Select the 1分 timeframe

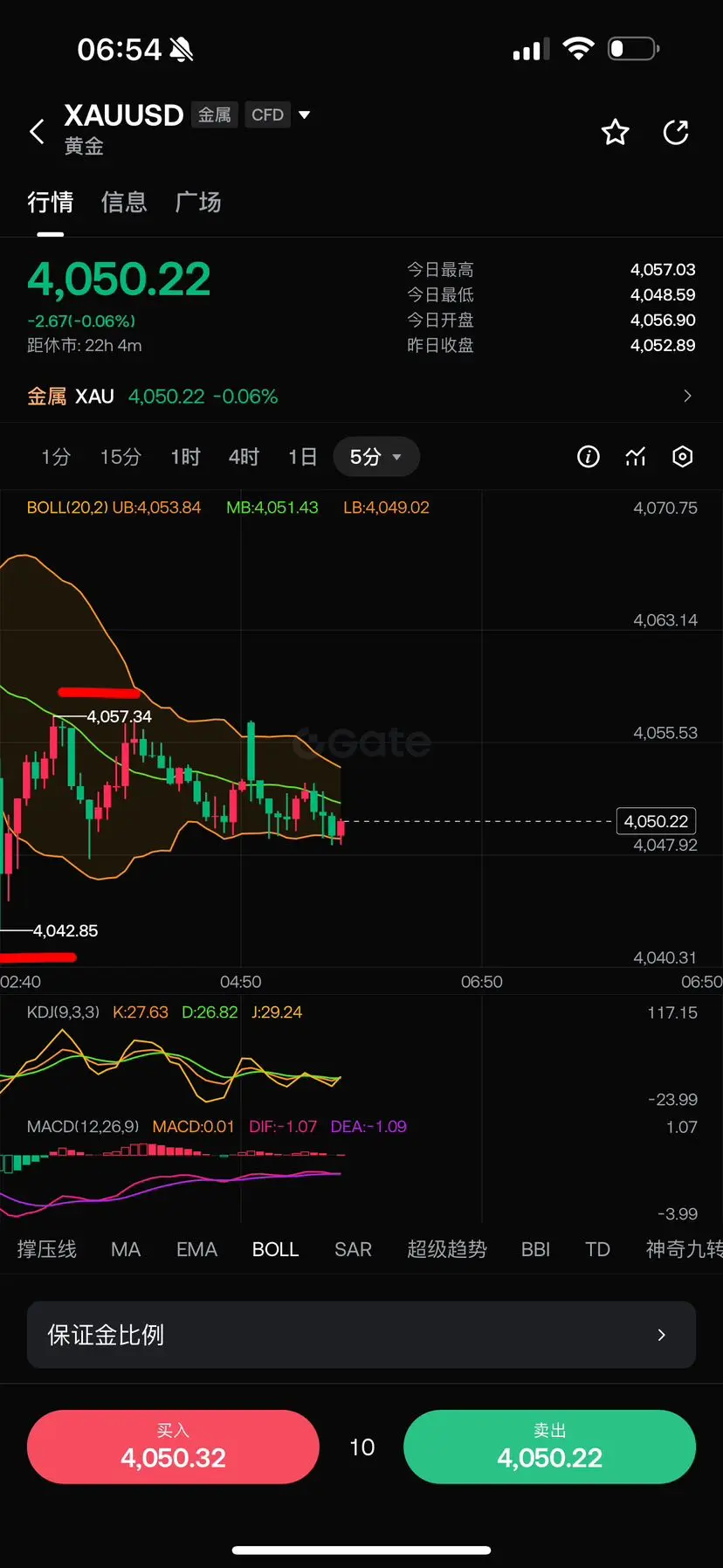pos(56,457)
